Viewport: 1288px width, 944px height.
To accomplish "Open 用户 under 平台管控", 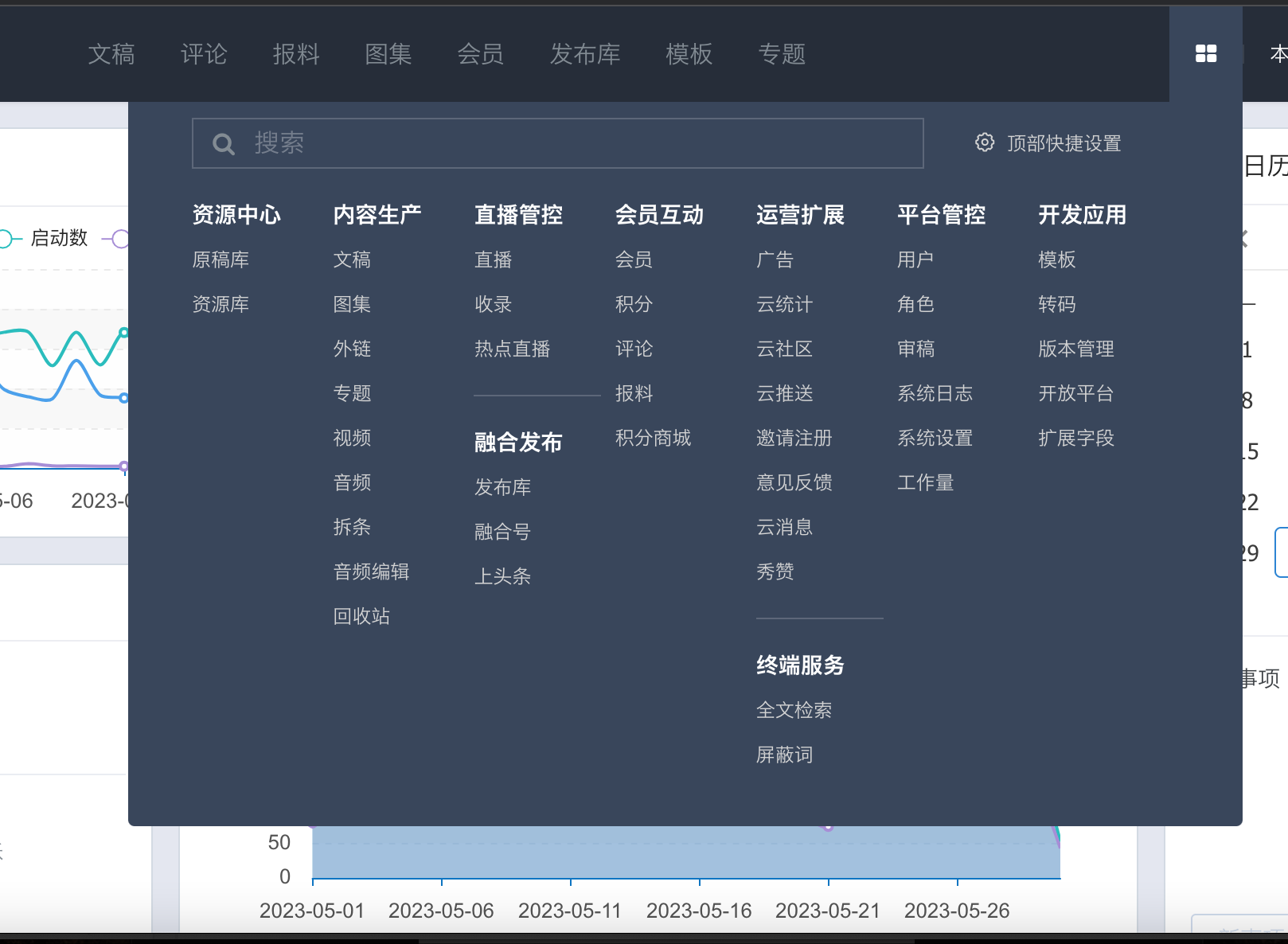I will pos(915,259).
